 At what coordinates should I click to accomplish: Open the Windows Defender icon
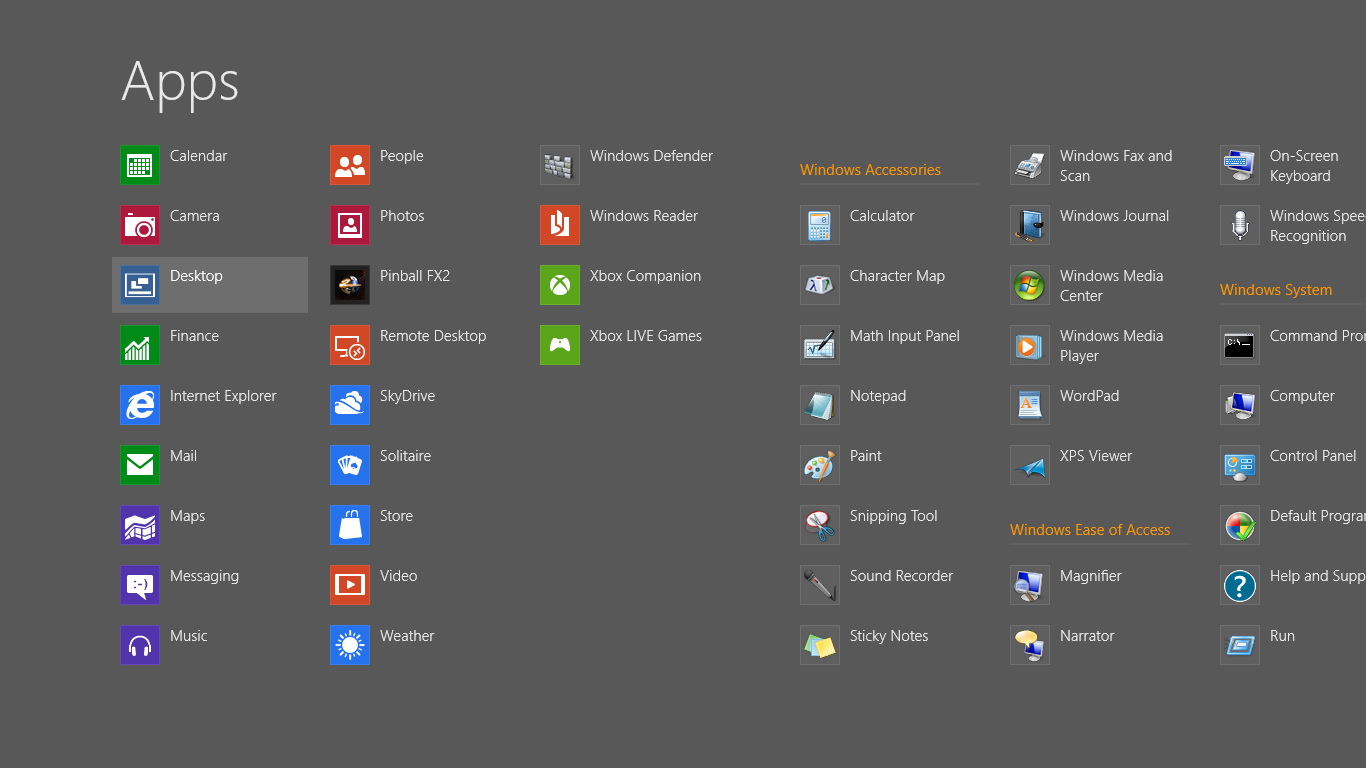(x=560, y=165)
